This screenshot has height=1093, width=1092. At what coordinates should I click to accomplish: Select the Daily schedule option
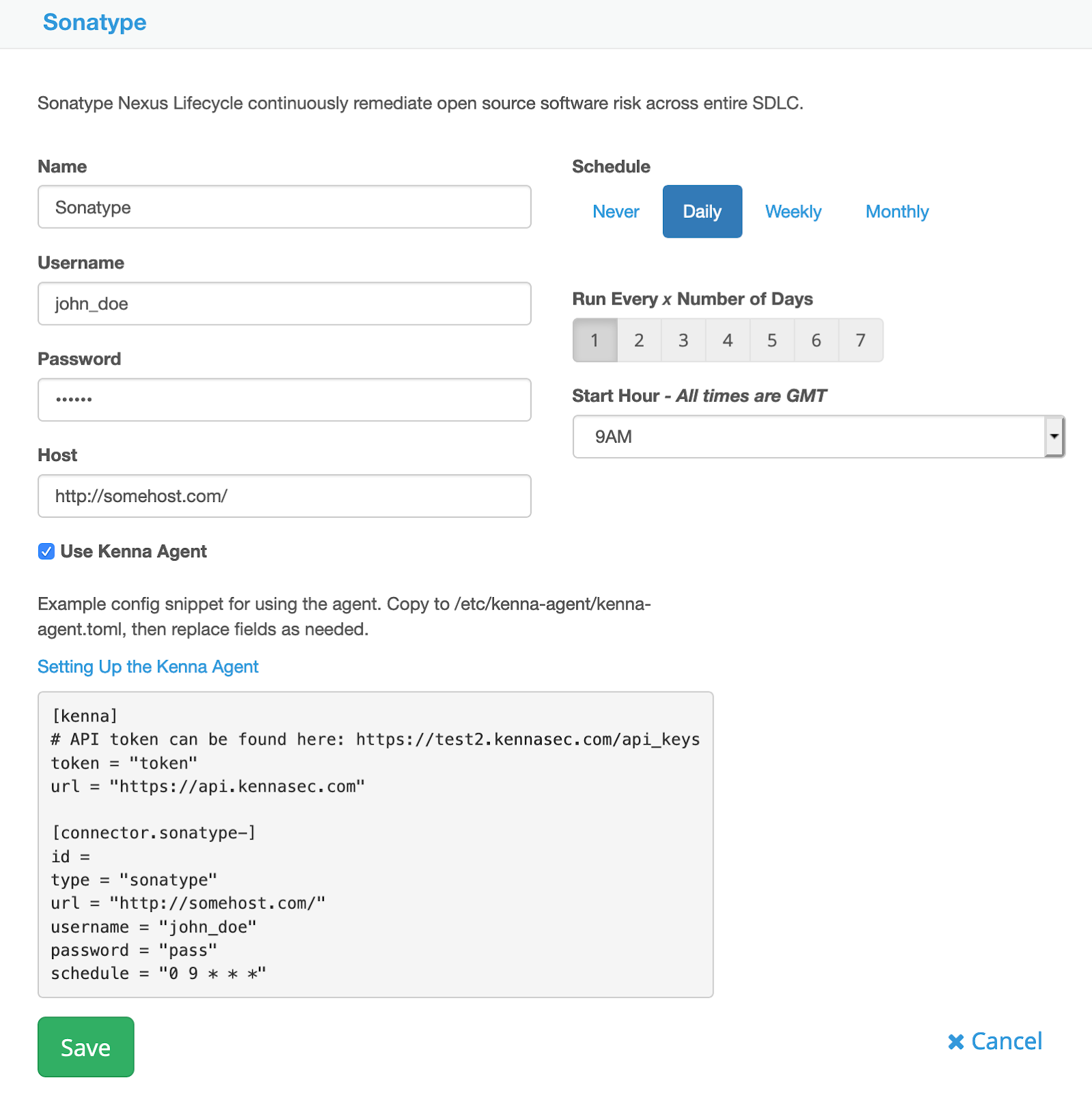click(702, 212)
